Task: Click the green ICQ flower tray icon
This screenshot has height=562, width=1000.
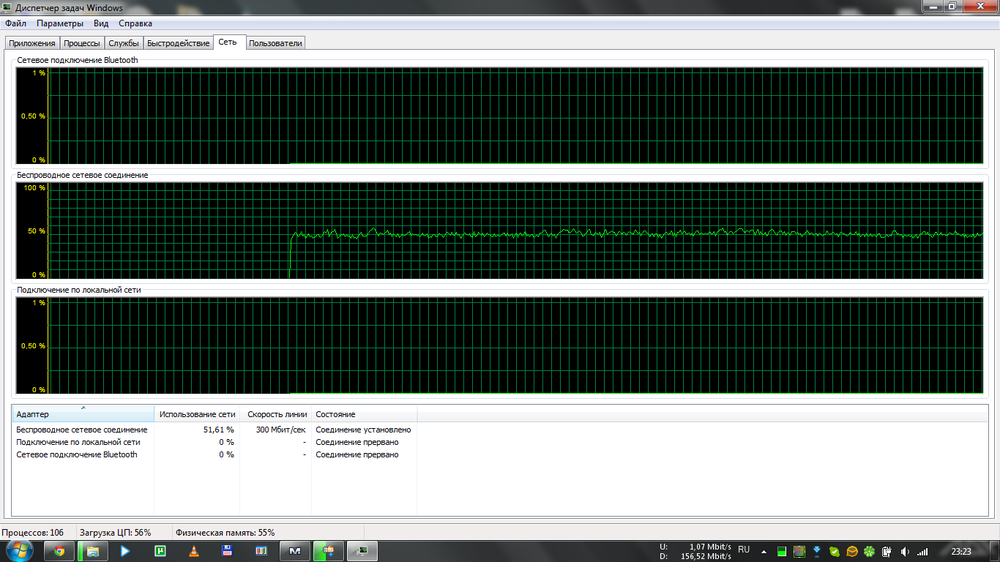Action: [x=870, y=551]
